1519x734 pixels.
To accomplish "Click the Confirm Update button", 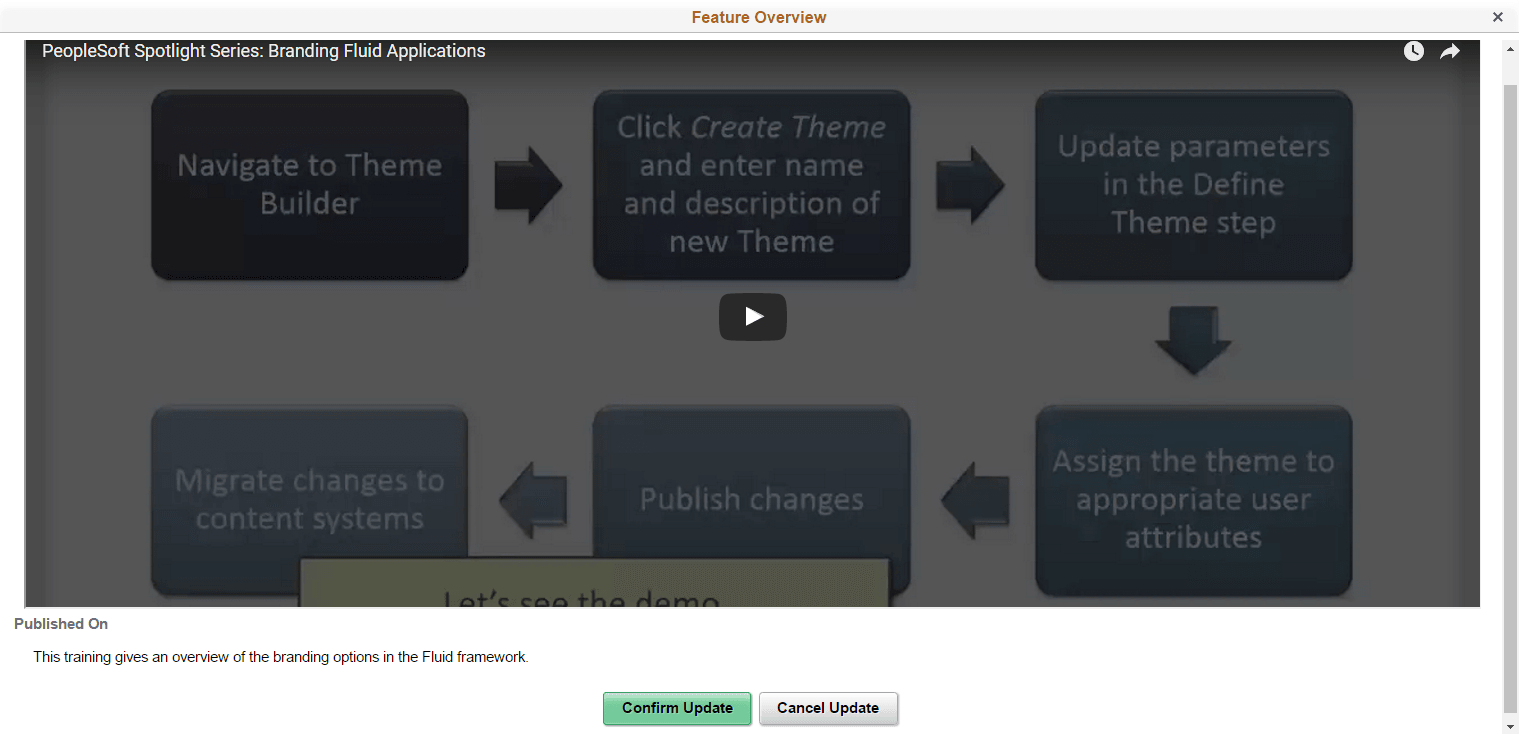I will pos(677,708).
